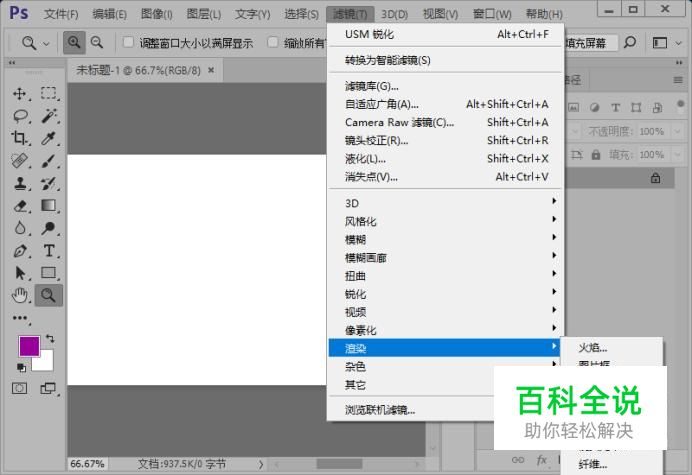Image resolution: width=692 pixels, height=475 pixels.
Task: Open the 文字(Y) menu
Action: [x=252, y=14]
